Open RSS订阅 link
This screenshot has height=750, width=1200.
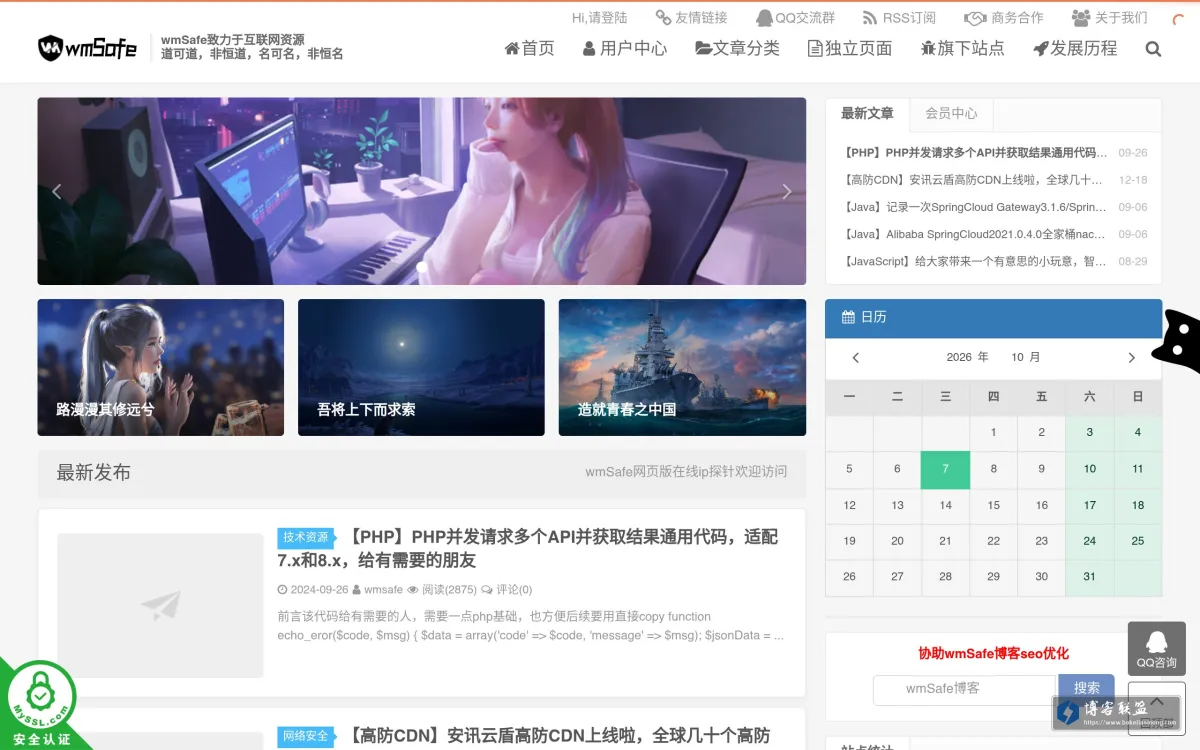tap(899, 17)
